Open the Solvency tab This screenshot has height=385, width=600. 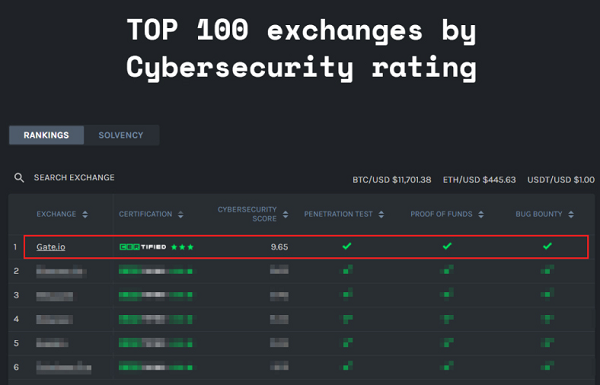(x=121, y=135)
